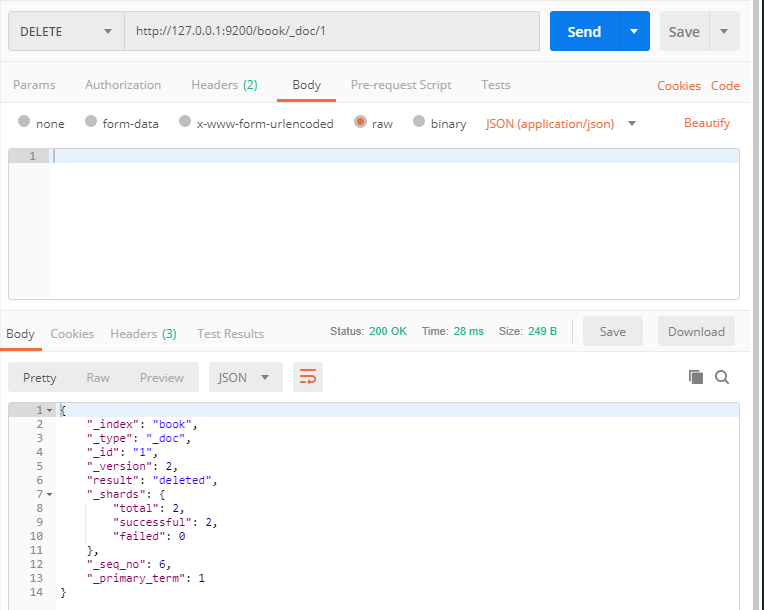Select the binary radio option

click(x=419, y=121)
